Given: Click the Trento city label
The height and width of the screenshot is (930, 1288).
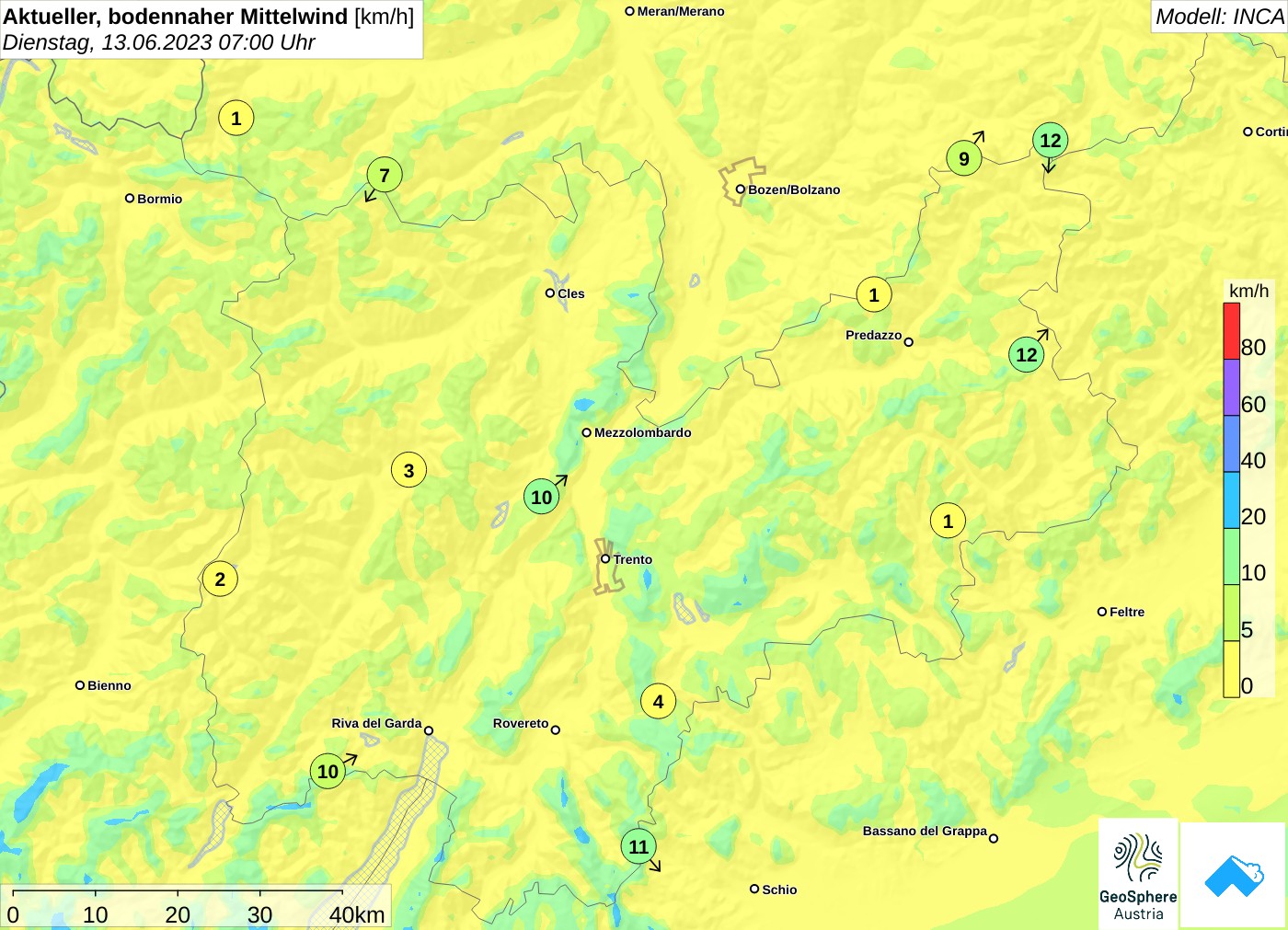Looking at the screenshot, I should (x=633, y=559).
